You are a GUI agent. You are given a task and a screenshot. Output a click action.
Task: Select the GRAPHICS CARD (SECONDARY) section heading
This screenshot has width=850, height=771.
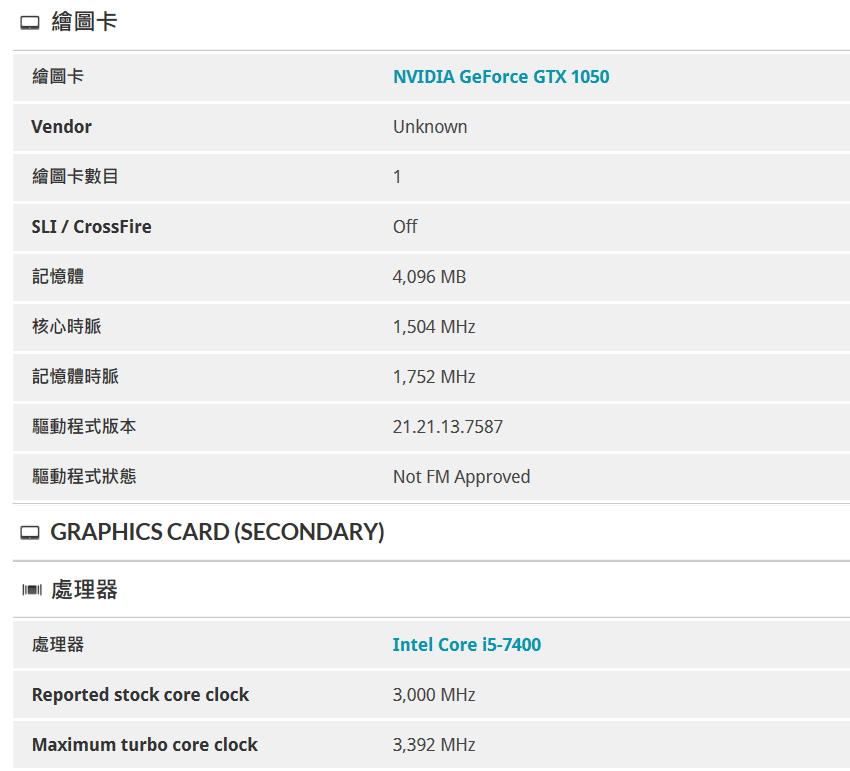pos(217,532)
